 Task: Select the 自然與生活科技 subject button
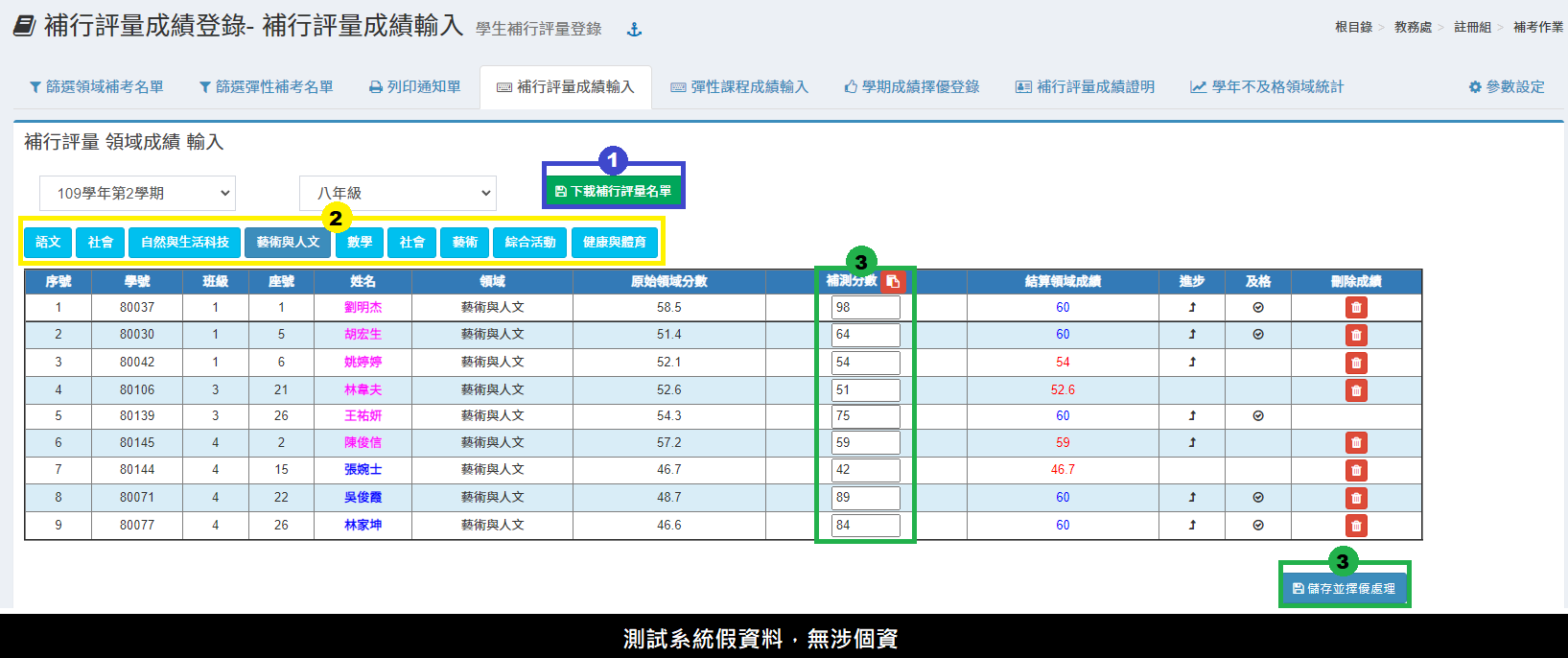tap(184, 243)
